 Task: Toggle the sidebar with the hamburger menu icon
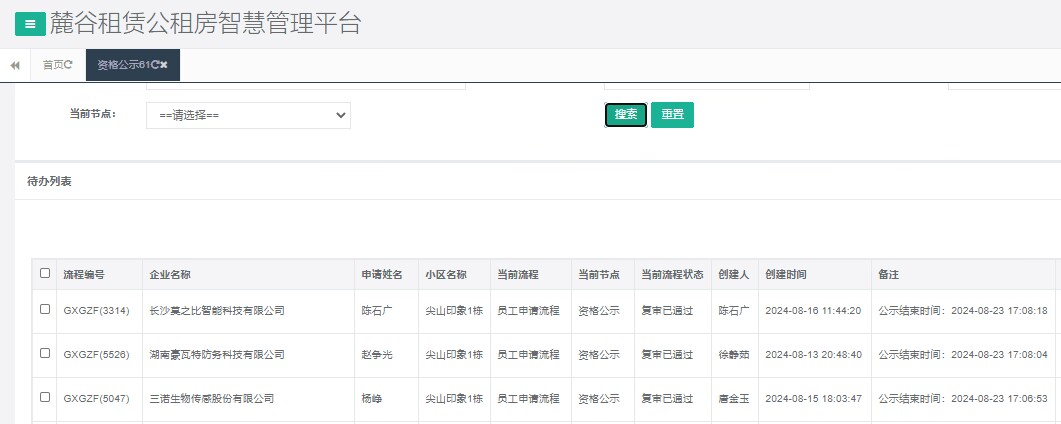(30, 24)
